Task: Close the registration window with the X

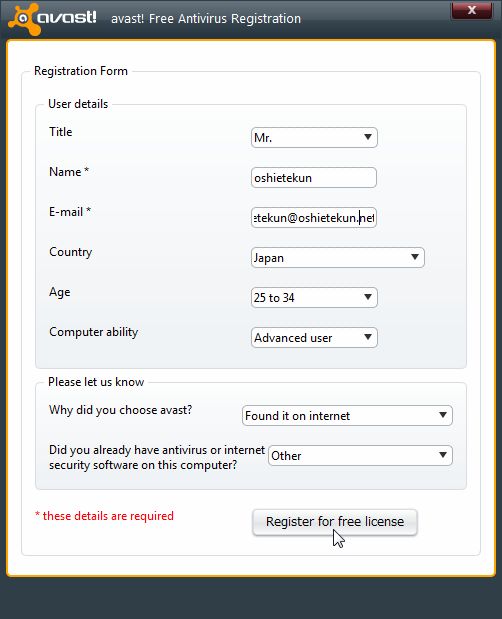Action: (472, 10)
